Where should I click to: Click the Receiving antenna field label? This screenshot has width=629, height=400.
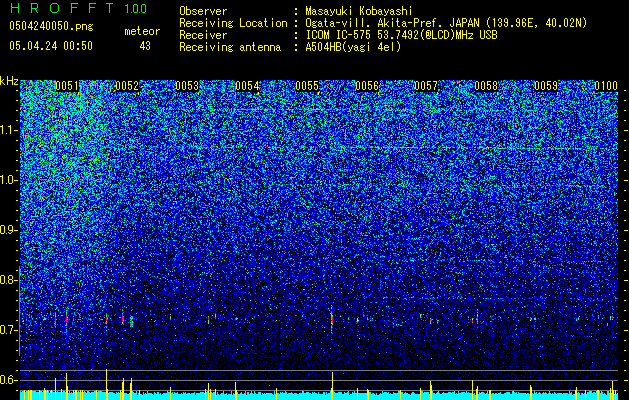click(x=230, y=47)
